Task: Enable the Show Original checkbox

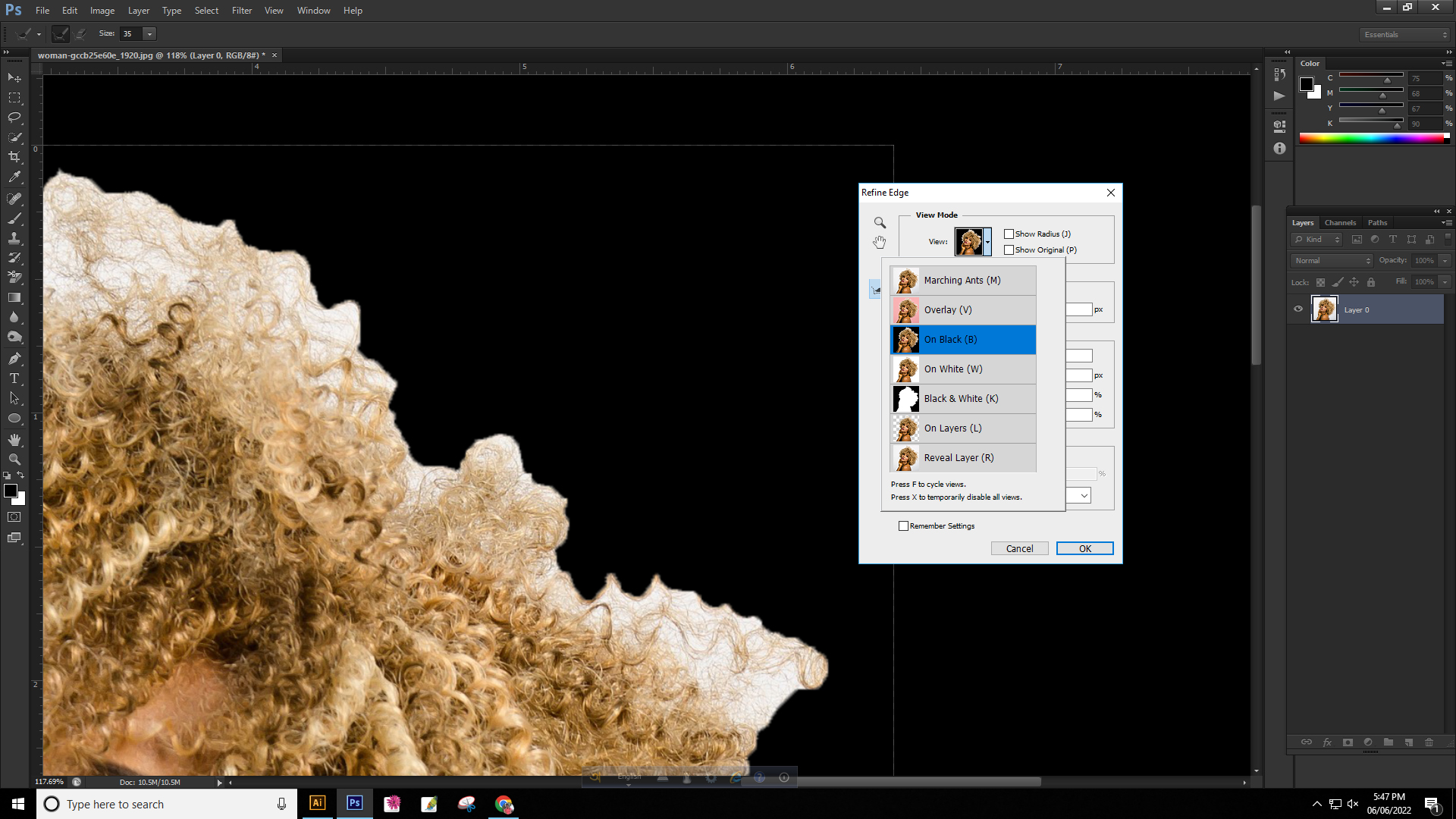Action: pos(1009,250)
